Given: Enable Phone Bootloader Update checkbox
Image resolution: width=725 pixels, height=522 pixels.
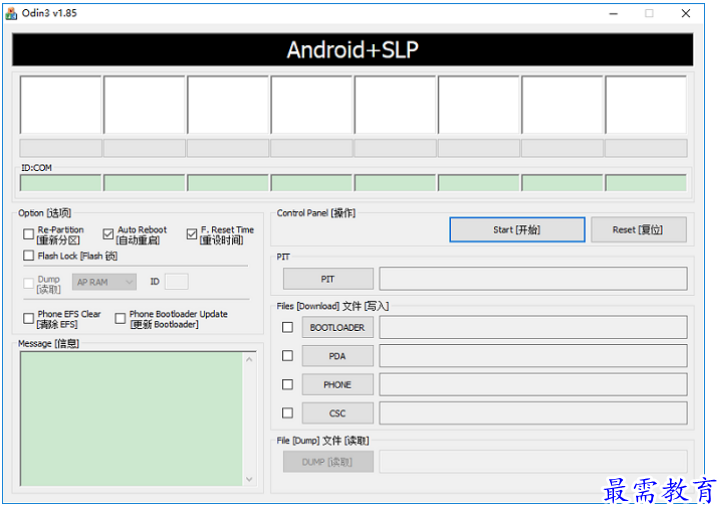Looking at the screenshot, I should [120, 319].
